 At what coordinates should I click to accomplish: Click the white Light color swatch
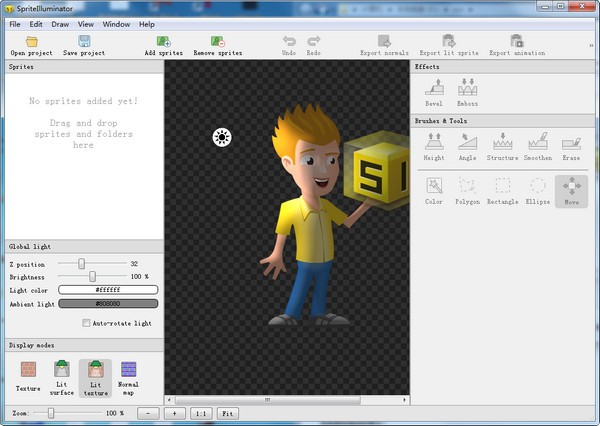(108, 289)
